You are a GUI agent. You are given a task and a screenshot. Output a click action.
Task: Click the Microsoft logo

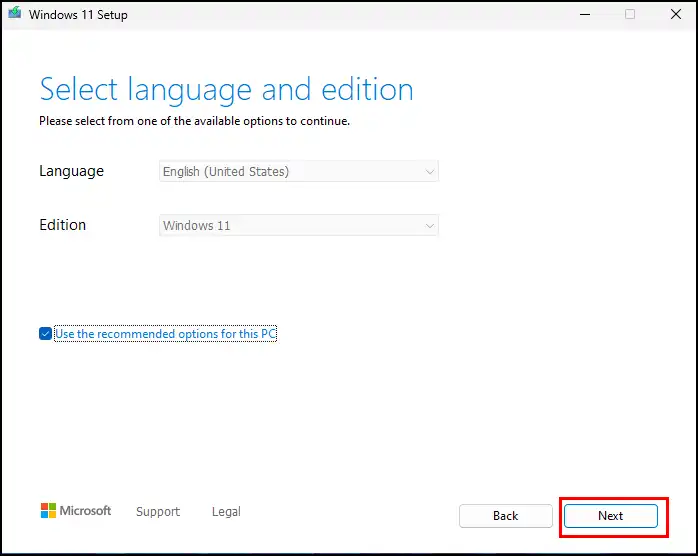point(76,511)
